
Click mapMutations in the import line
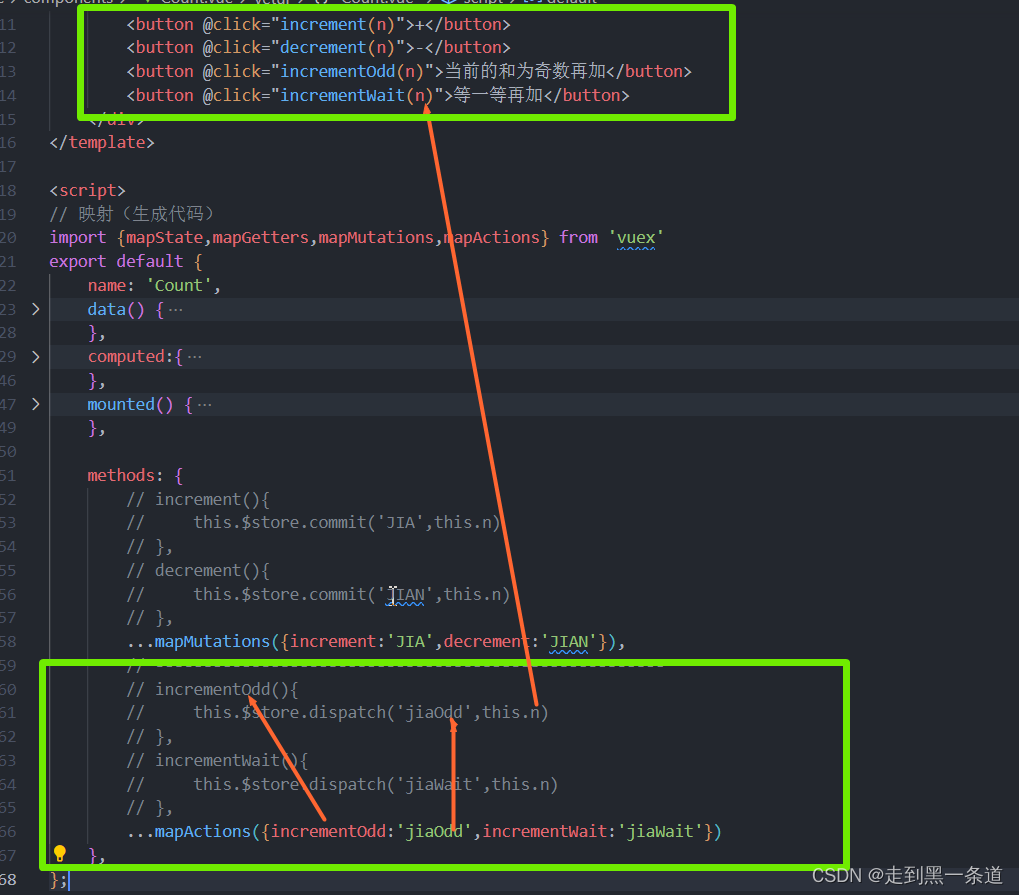(376, 238)
